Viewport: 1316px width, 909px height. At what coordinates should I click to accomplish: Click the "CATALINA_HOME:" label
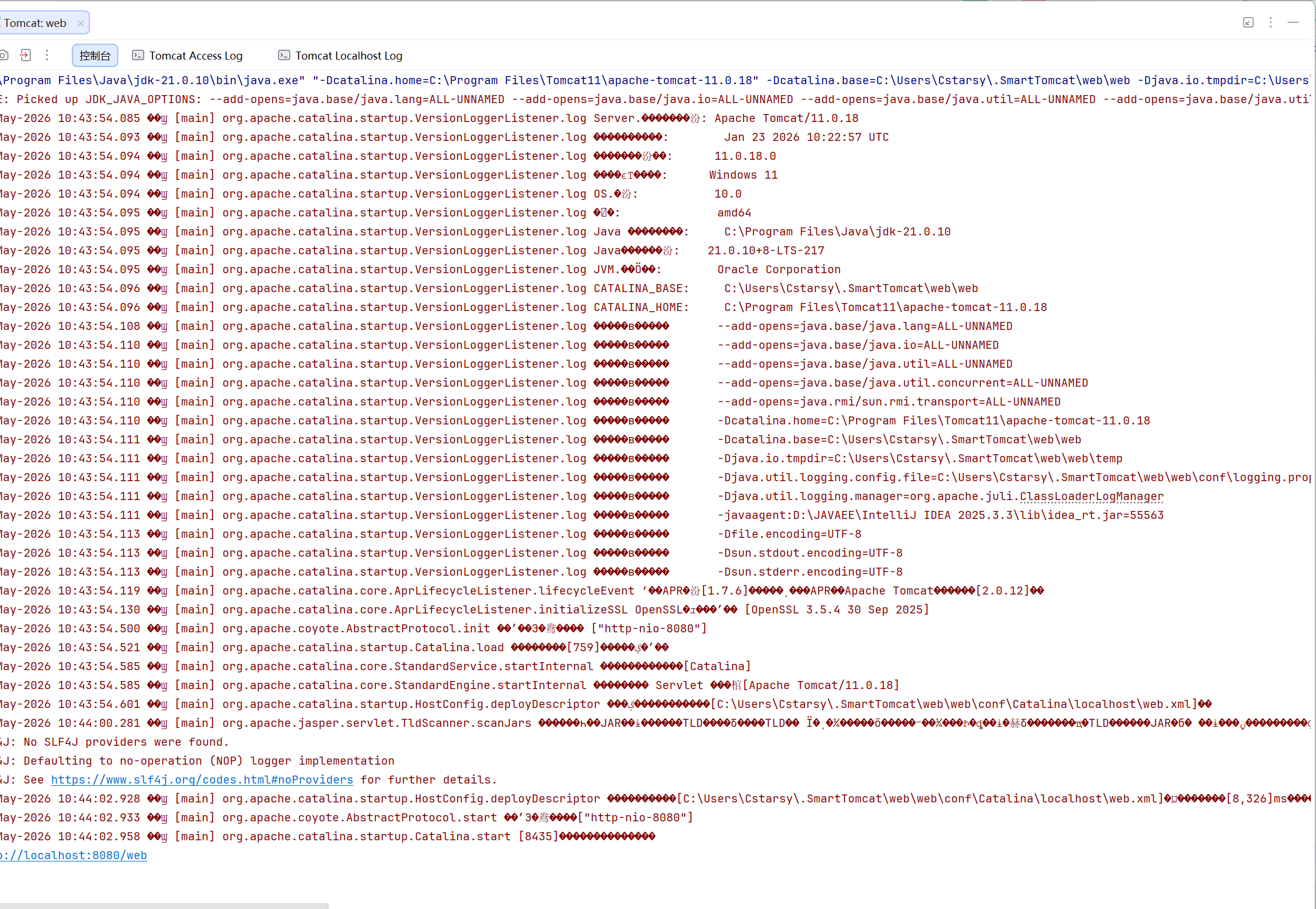pos(641,307)
